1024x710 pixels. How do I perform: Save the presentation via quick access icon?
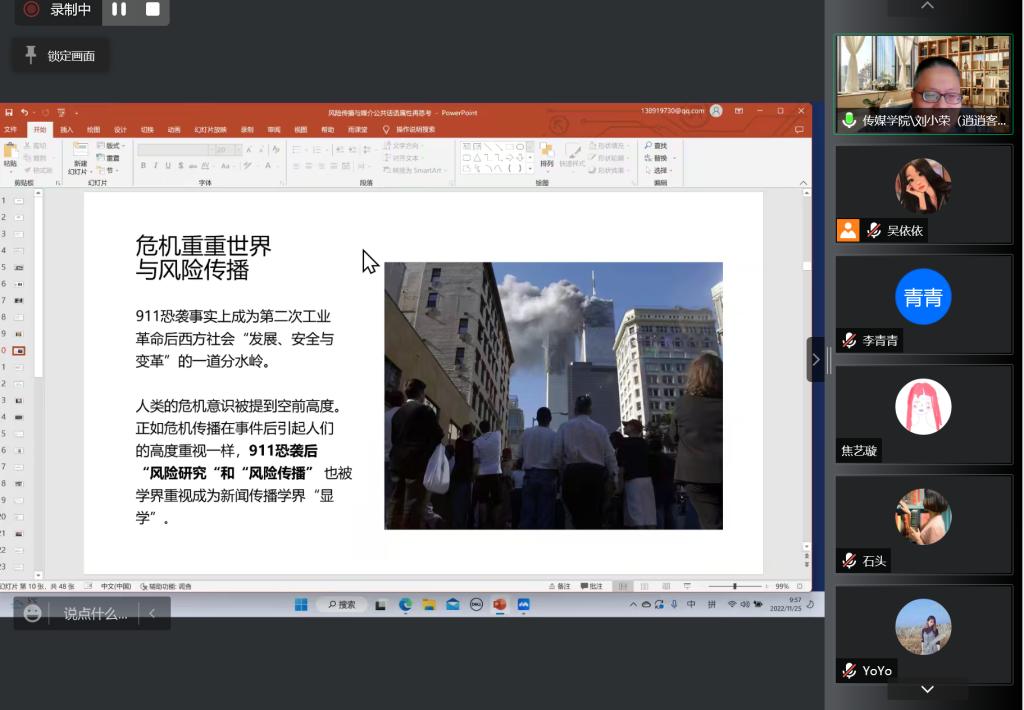8,112
